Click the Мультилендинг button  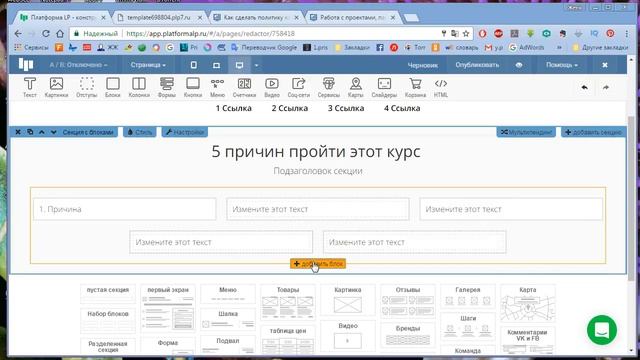[x=526, y=132]
